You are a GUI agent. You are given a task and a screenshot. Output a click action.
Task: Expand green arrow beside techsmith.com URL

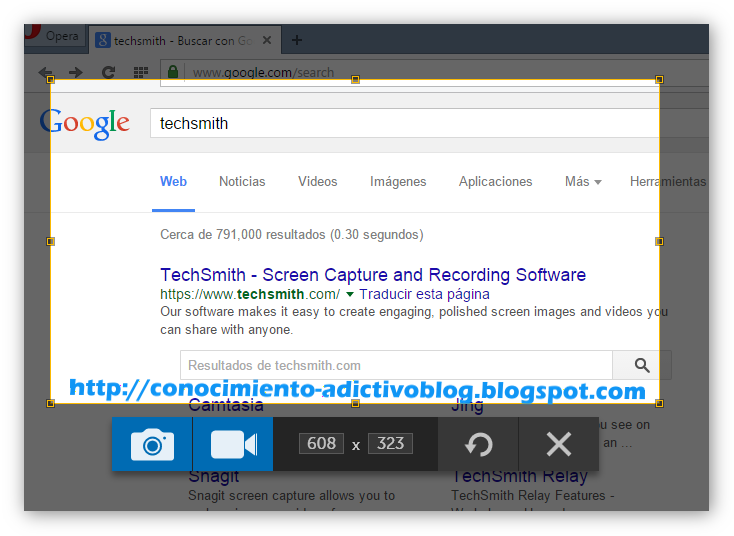point(350,294)
